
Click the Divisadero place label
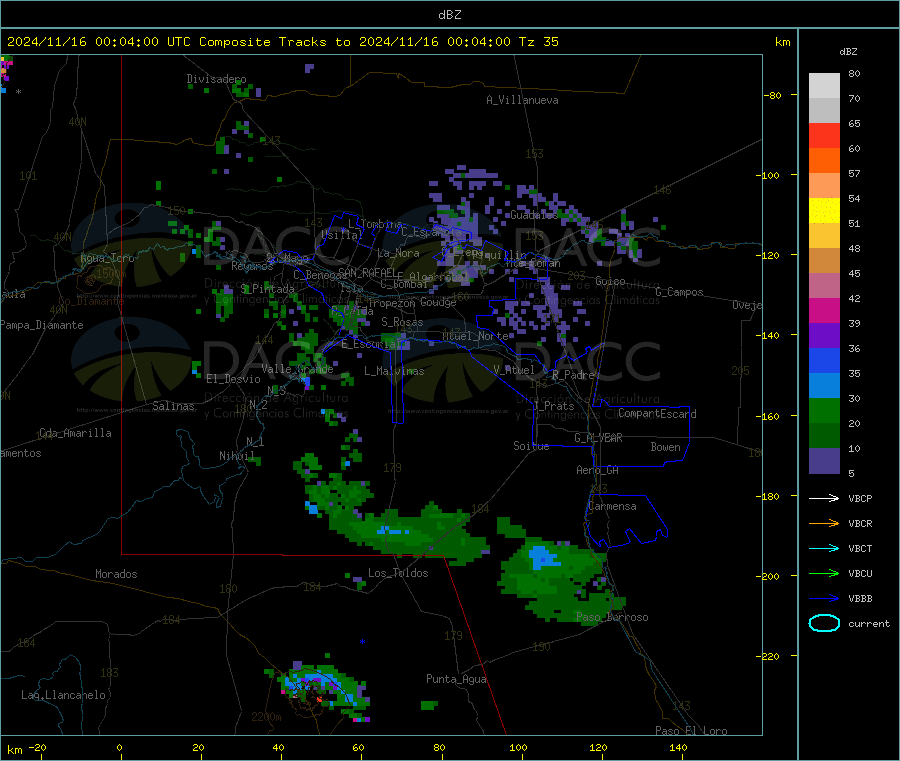tap(216, 79)
